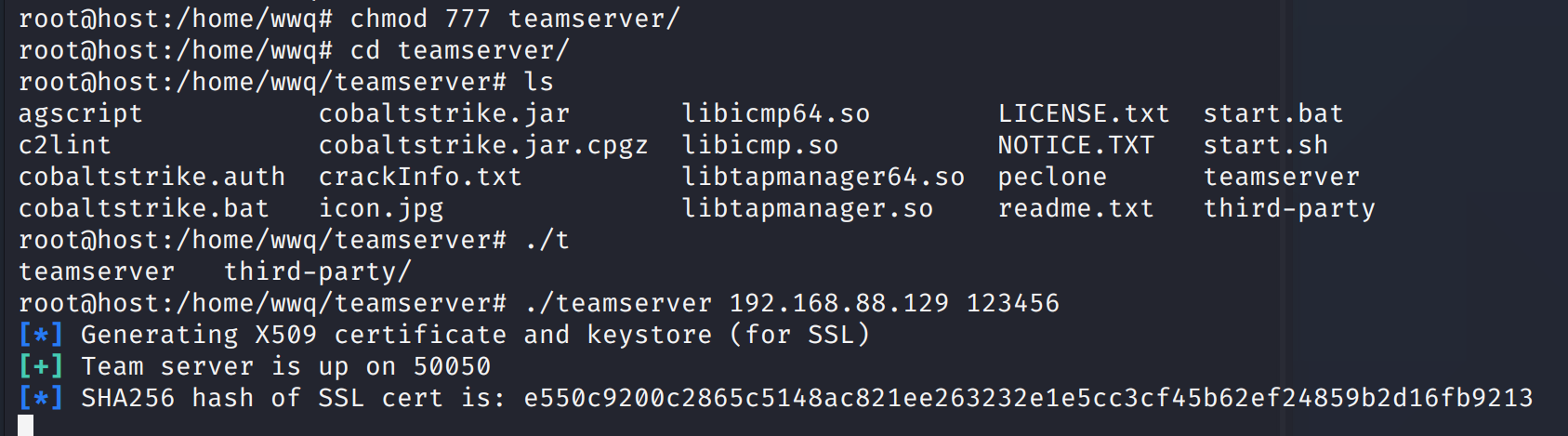Select the cobaltstrike.jar.cpgz file name
The height and width of the screenshot is (436, 1568).
483,146
